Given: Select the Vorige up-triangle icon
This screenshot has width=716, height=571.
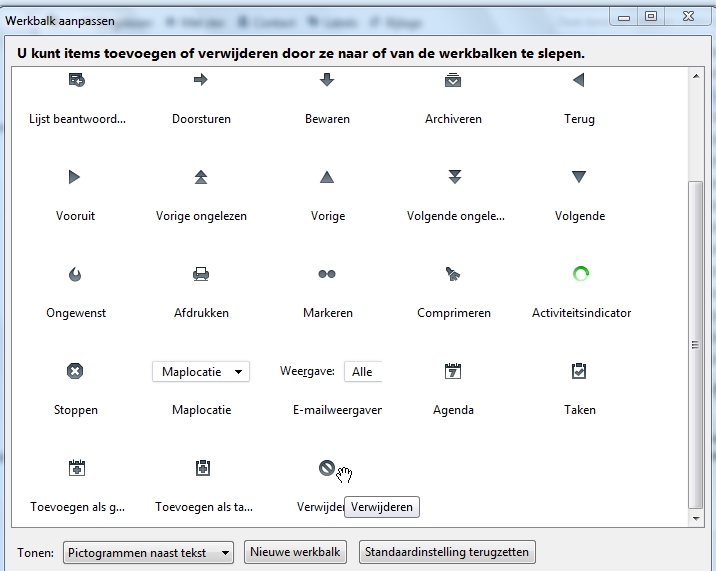Looking at the screenshot, I should tap(327, 177).
